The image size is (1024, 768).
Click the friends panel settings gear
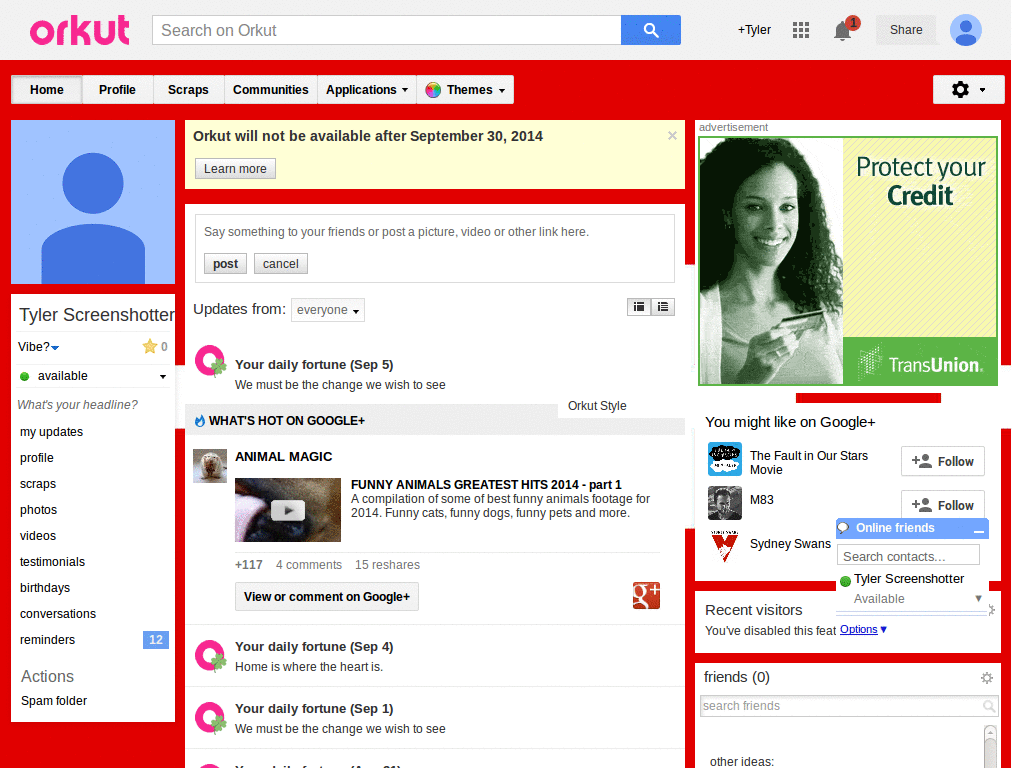[987, 678]
